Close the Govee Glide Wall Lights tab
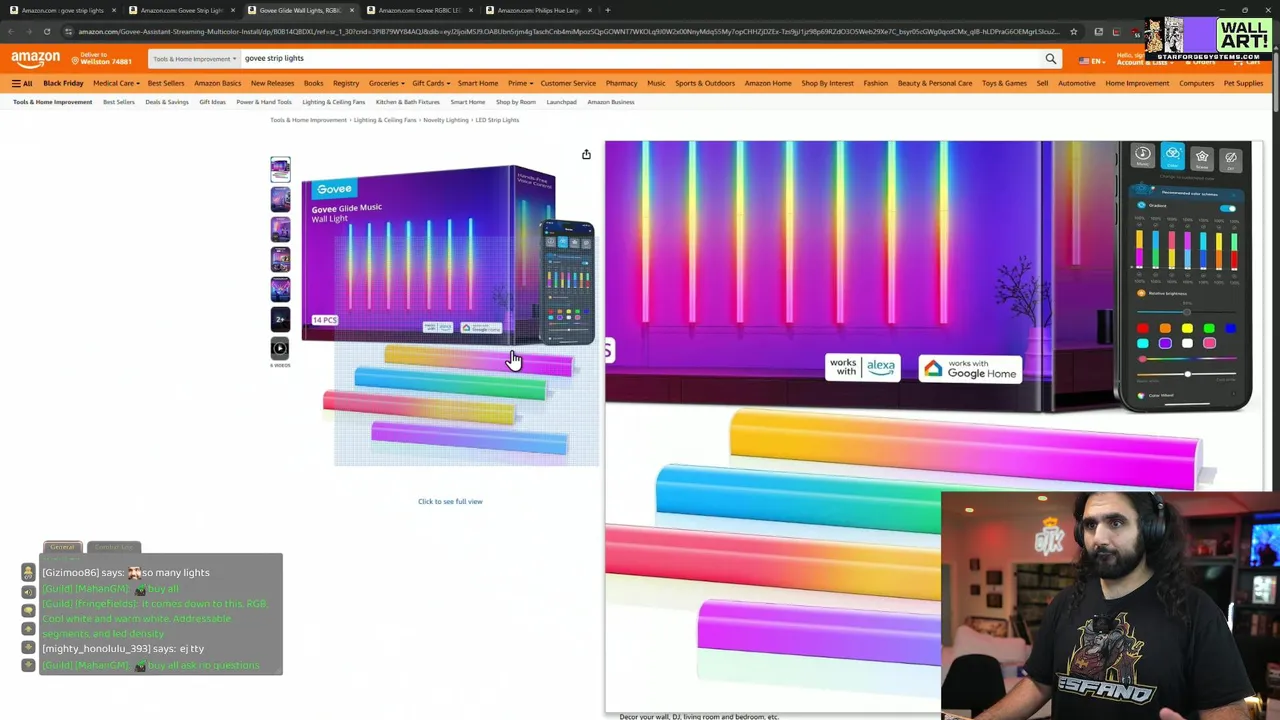 (x=351, y=10)
